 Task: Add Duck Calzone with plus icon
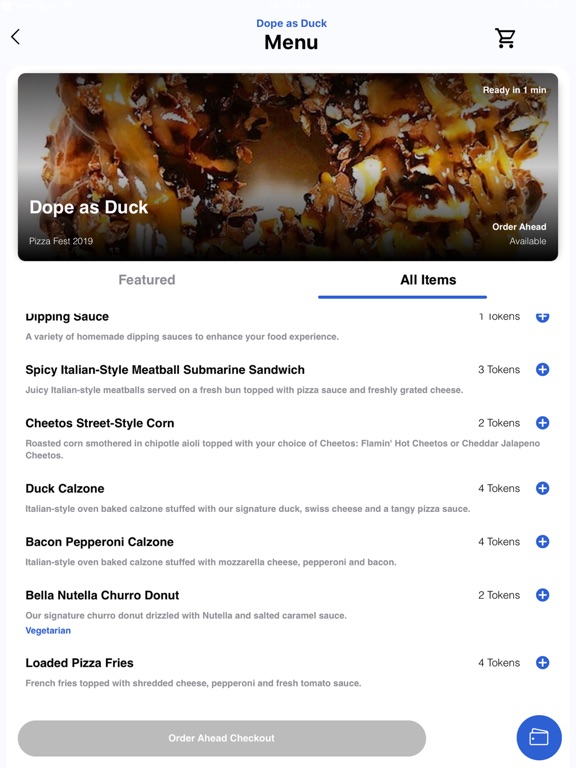point(542,488)
